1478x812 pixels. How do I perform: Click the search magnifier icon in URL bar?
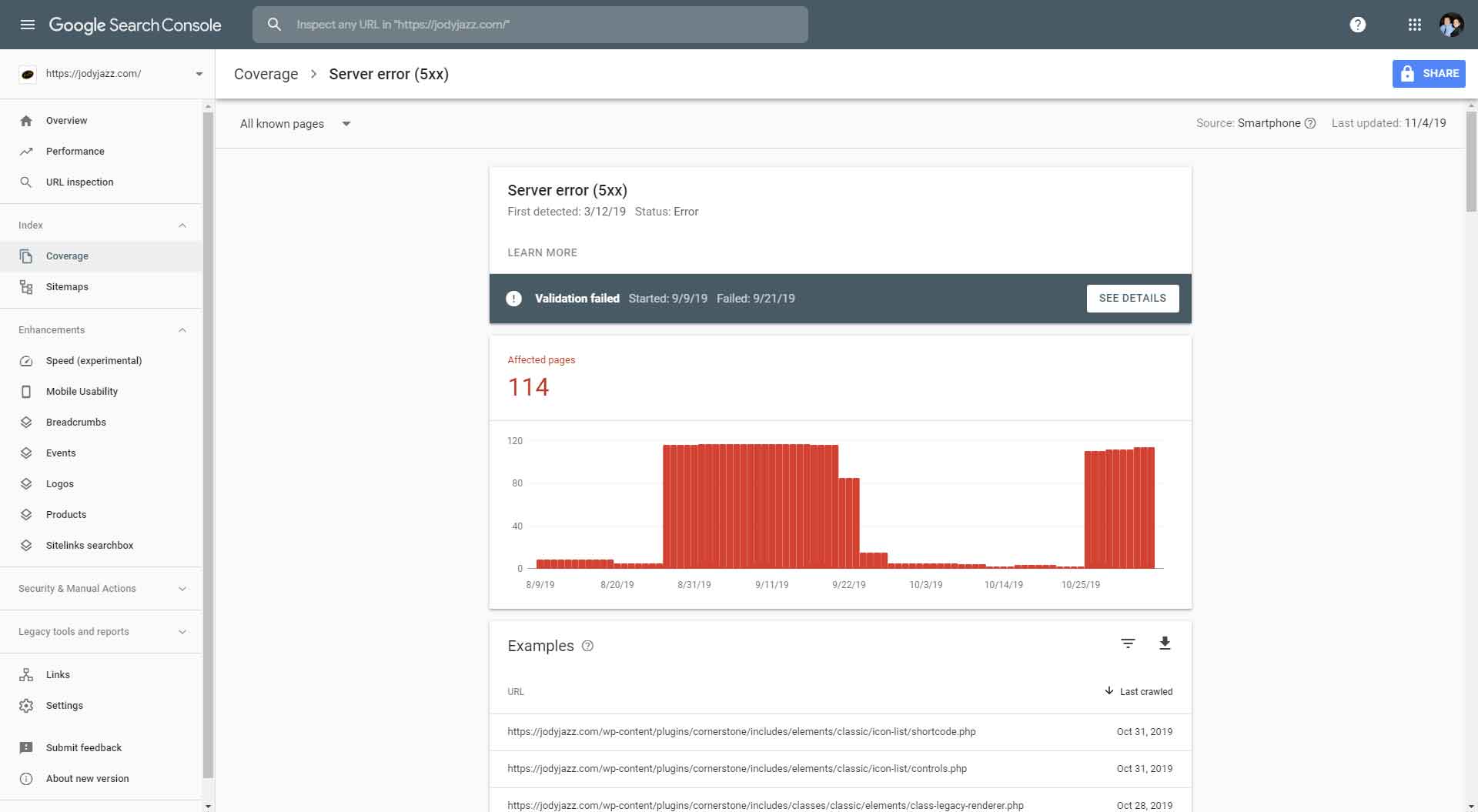[274, 25]
